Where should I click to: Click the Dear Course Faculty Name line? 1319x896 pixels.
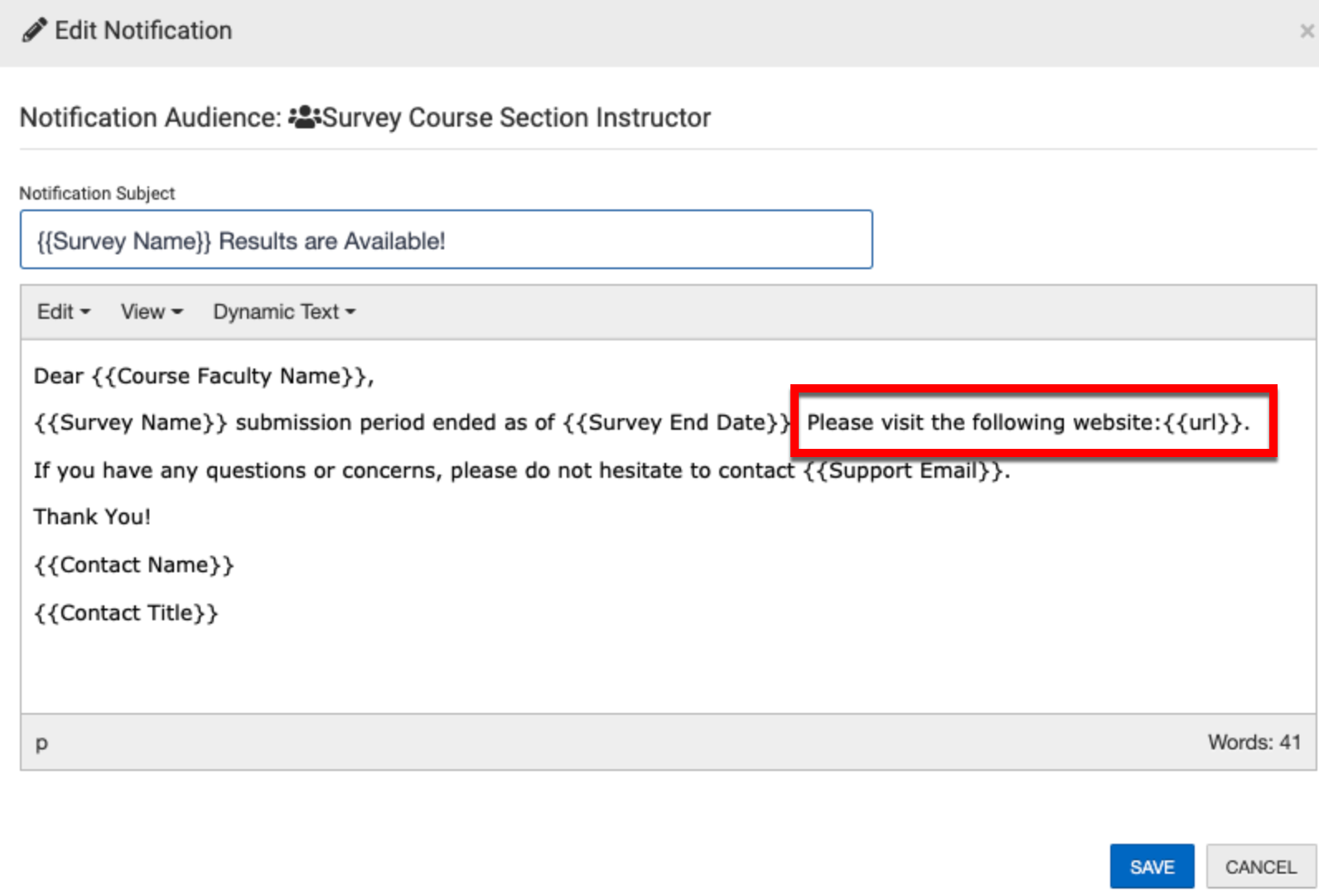[204, 377]
